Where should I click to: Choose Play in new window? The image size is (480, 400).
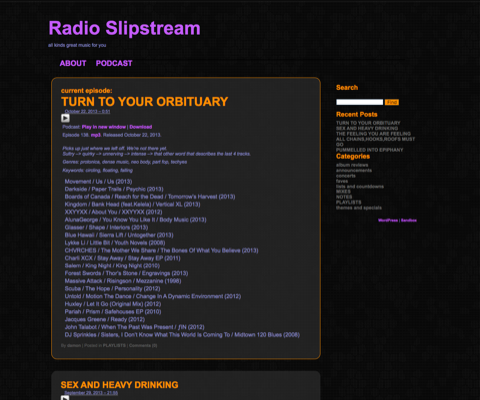pos(104,127)
